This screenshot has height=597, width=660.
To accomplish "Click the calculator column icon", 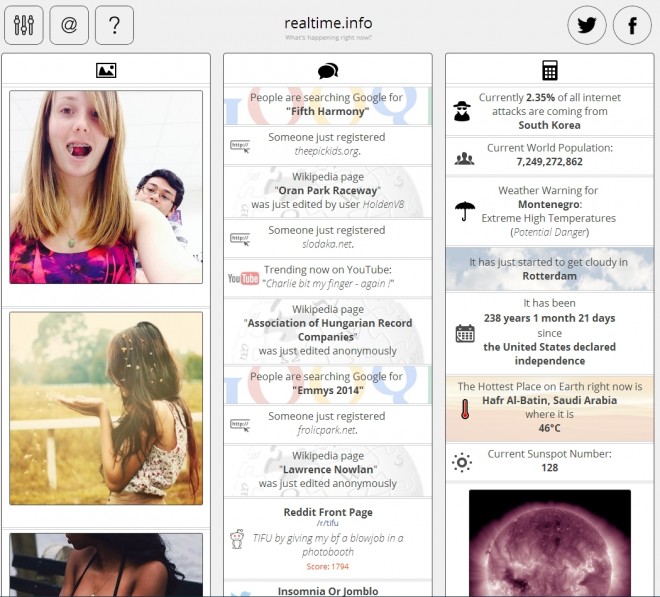I will (550, 70).
